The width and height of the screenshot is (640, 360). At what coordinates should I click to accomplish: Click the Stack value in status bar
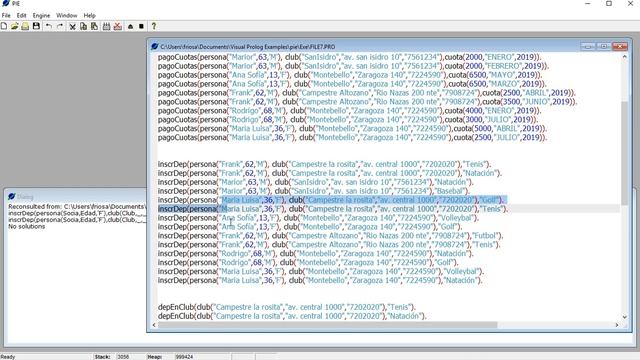click(123, 357)
